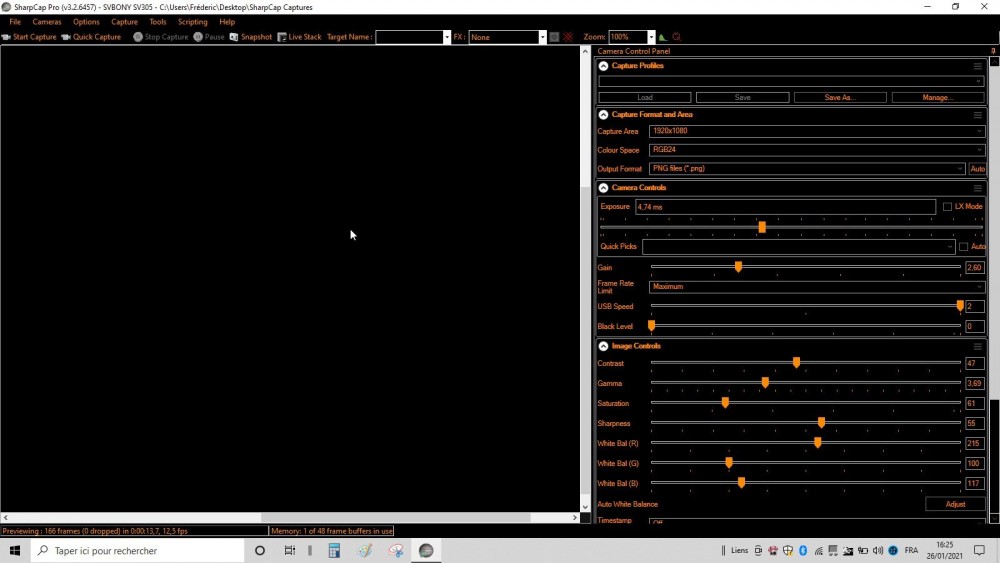
Task: Click the SharpCap taskbar icon
Action: tap(426, 550)
